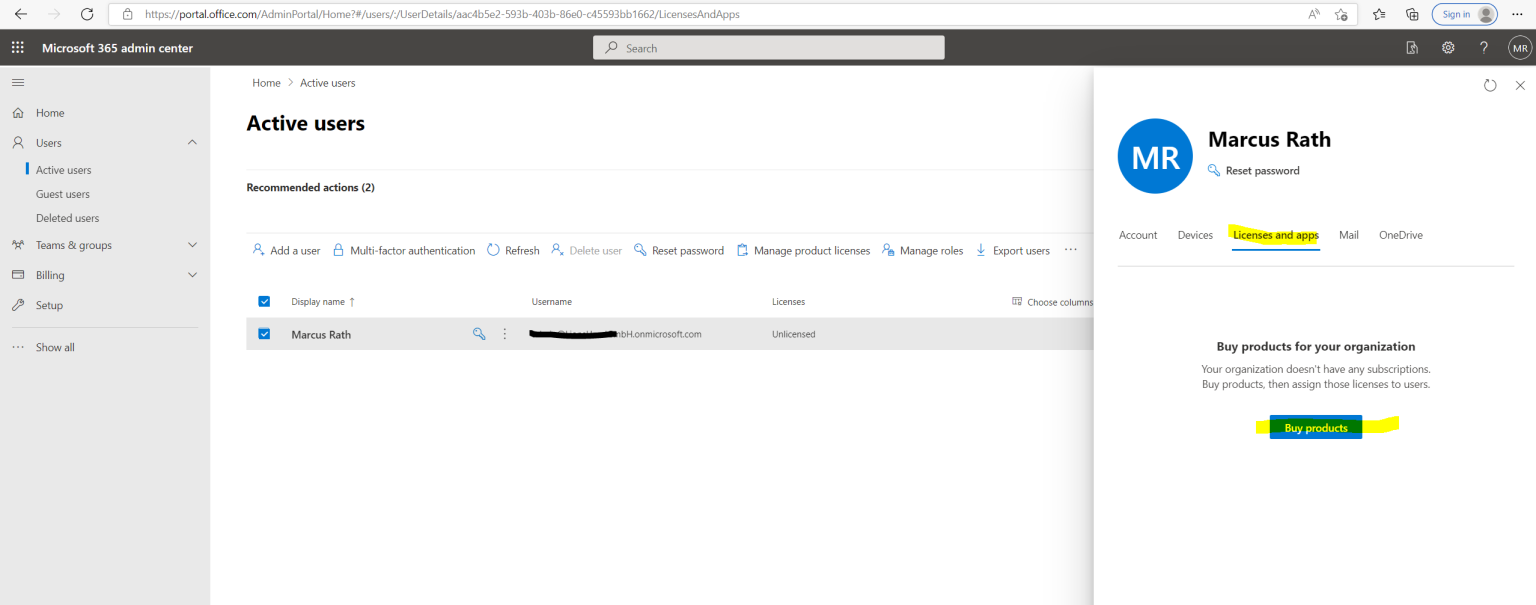This screenshot has height=605, width=1536.
Task: Open more actions ellipsis for Marcus Rath's row
Action: [x=504, y=333]
